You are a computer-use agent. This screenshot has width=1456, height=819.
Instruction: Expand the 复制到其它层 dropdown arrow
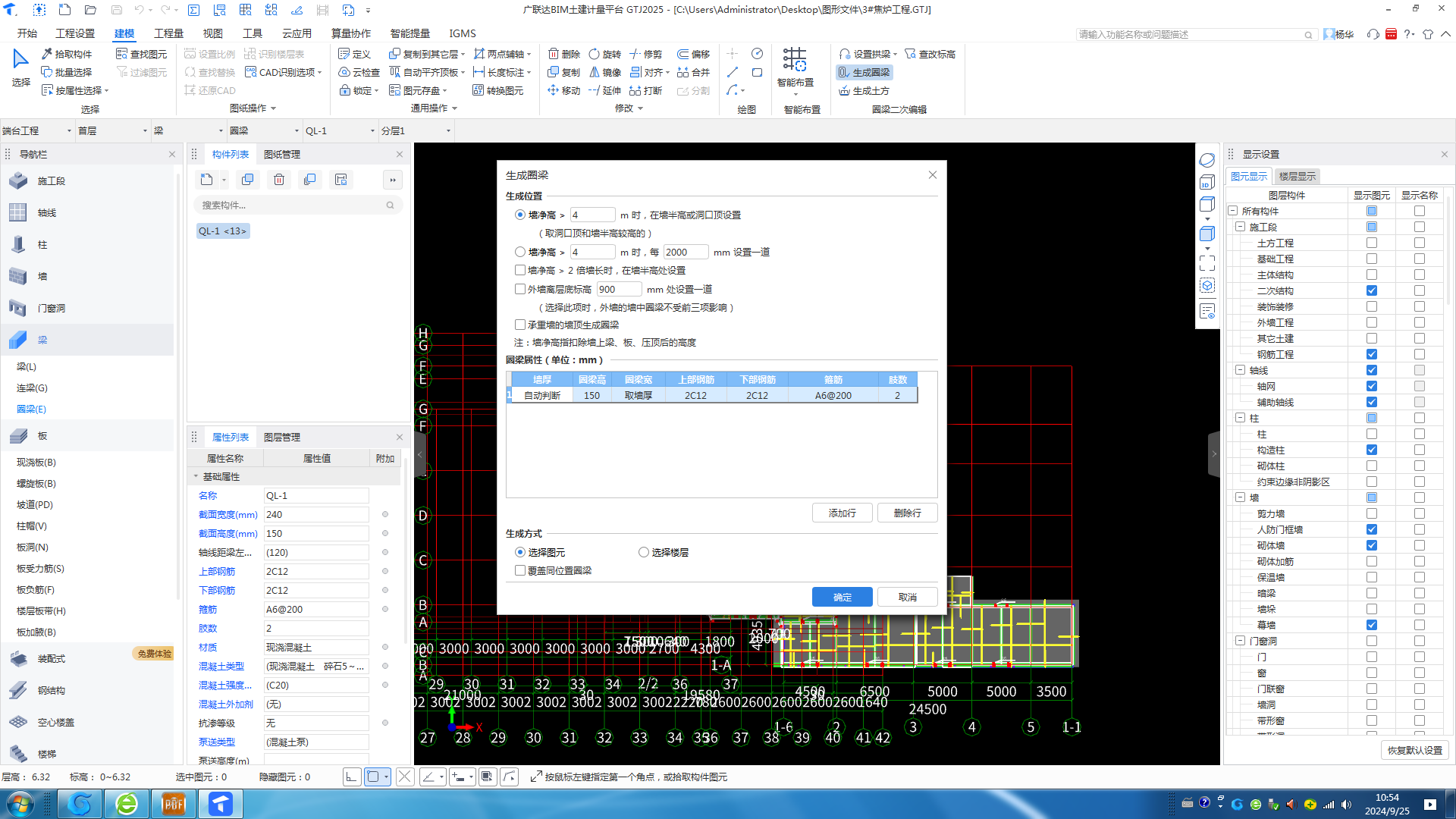[x=463, y=54]
